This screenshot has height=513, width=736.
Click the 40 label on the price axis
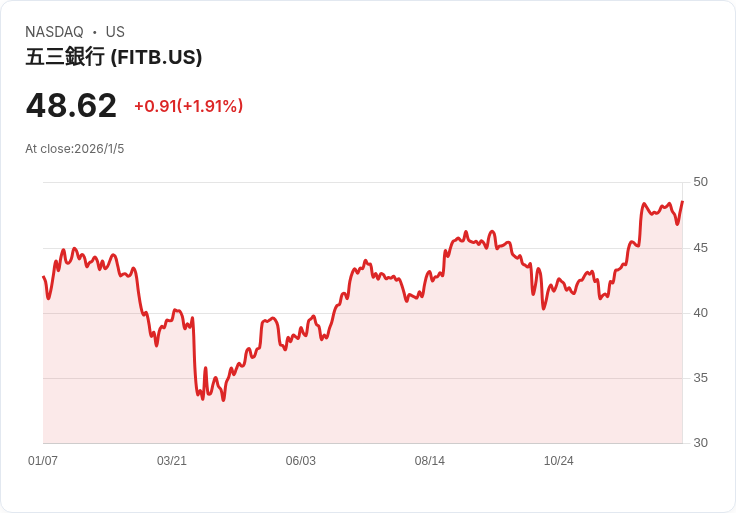(x=700, y=313)
